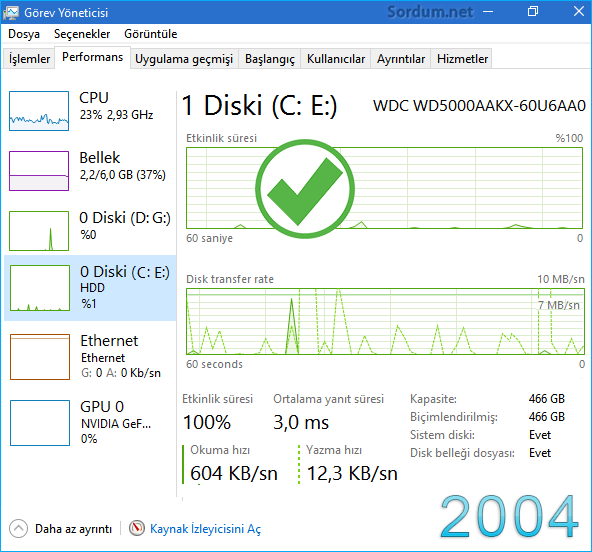Click the 3,0 ms response time value
The height and width of the screenshot is (552, 592).
coord(301,422)
